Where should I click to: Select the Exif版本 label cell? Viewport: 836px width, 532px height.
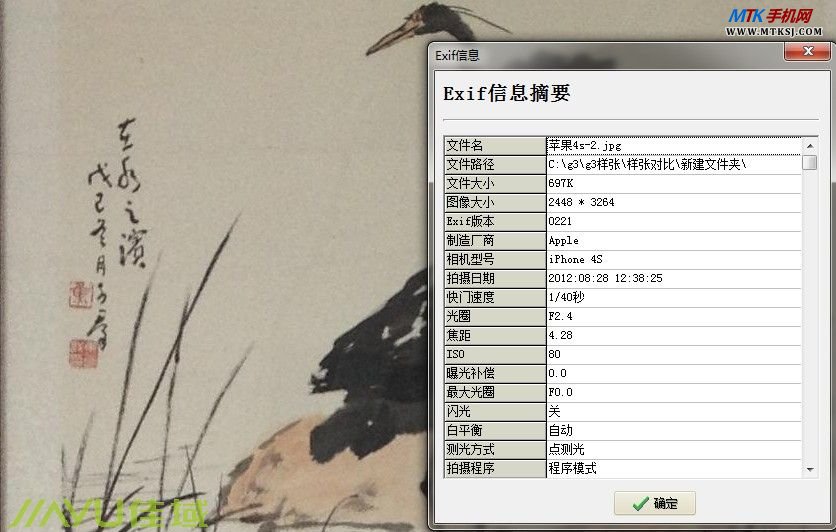pyautogui.click(x=495, y=221)
